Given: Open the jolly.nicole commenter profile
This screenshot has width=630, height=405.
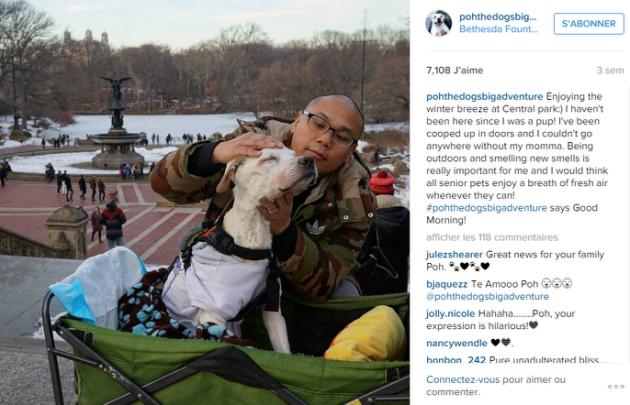Looking at the screenshot, I should coord(450,314).
